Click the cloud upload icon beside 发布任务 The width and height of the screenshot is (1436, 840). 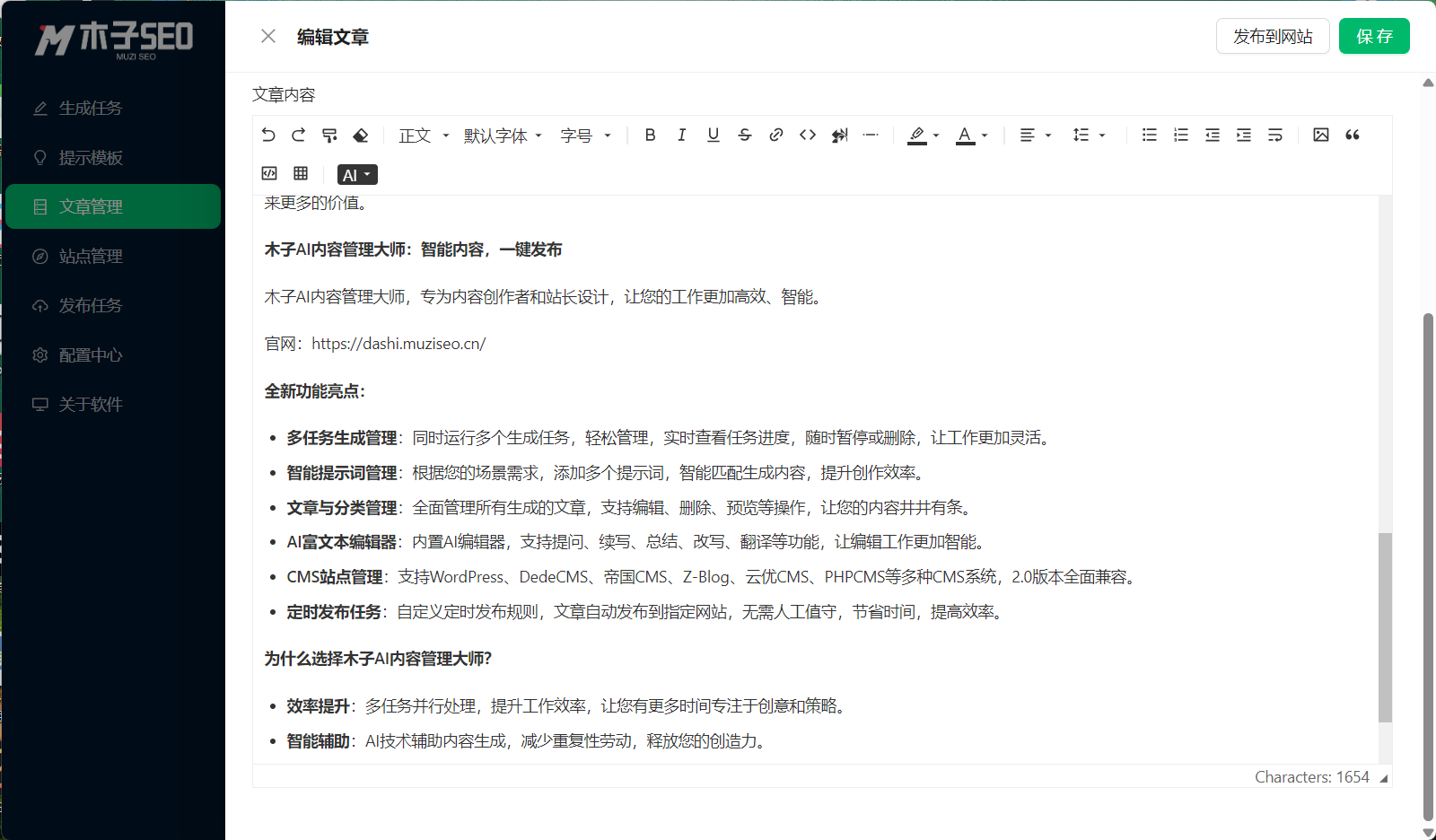pos(40,305)
